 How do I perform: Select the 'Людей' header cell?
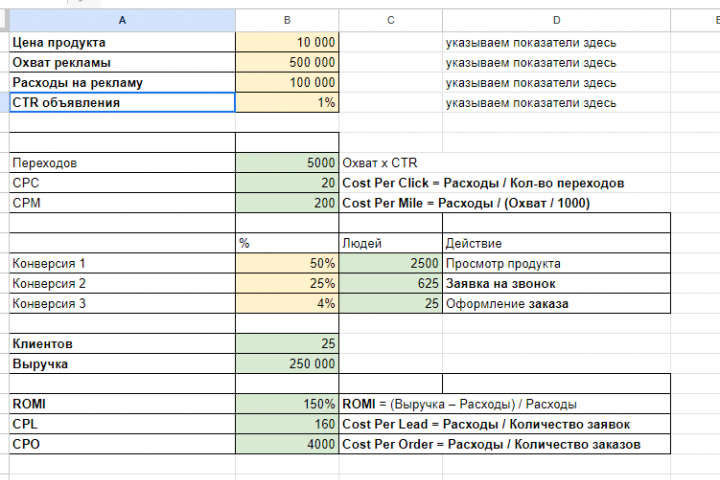click(391, 243)
